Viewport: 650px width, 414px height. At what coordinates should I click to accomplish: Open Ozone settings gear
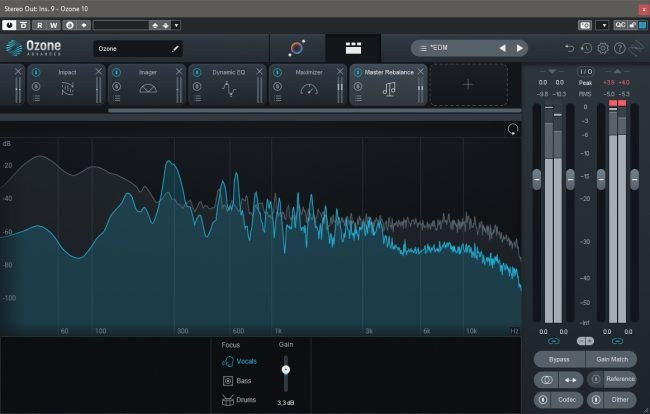pos(602,48)
